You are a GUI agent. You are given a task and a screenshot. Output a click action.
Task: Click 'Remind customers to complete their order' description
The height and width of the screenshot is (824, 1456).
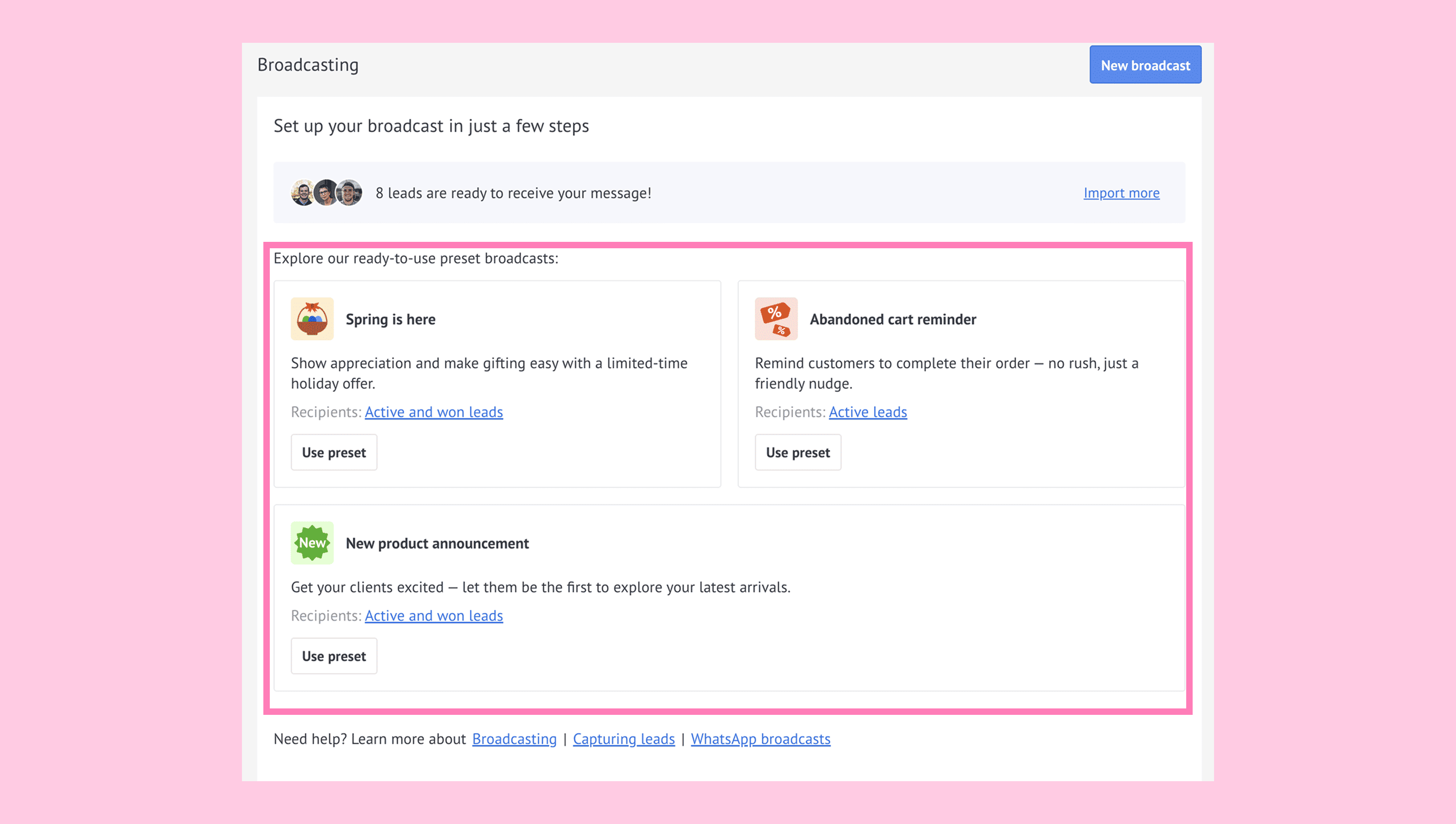[946, 373]
